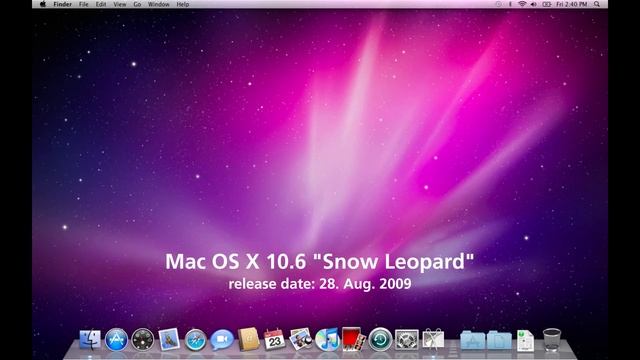Open the Wi-Fi status menu
640x360 pixels.
522,4
